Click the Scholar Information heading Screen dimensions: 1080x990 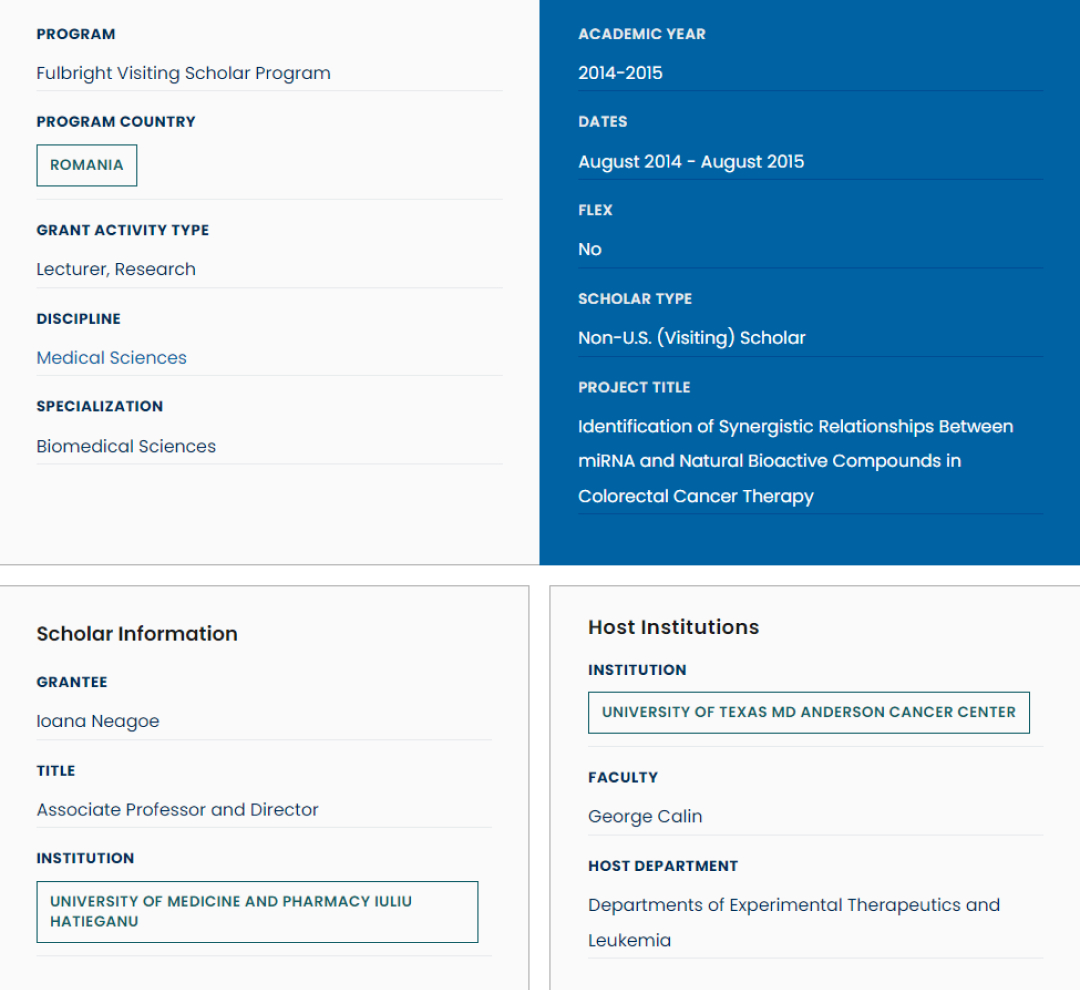[137, 634]
